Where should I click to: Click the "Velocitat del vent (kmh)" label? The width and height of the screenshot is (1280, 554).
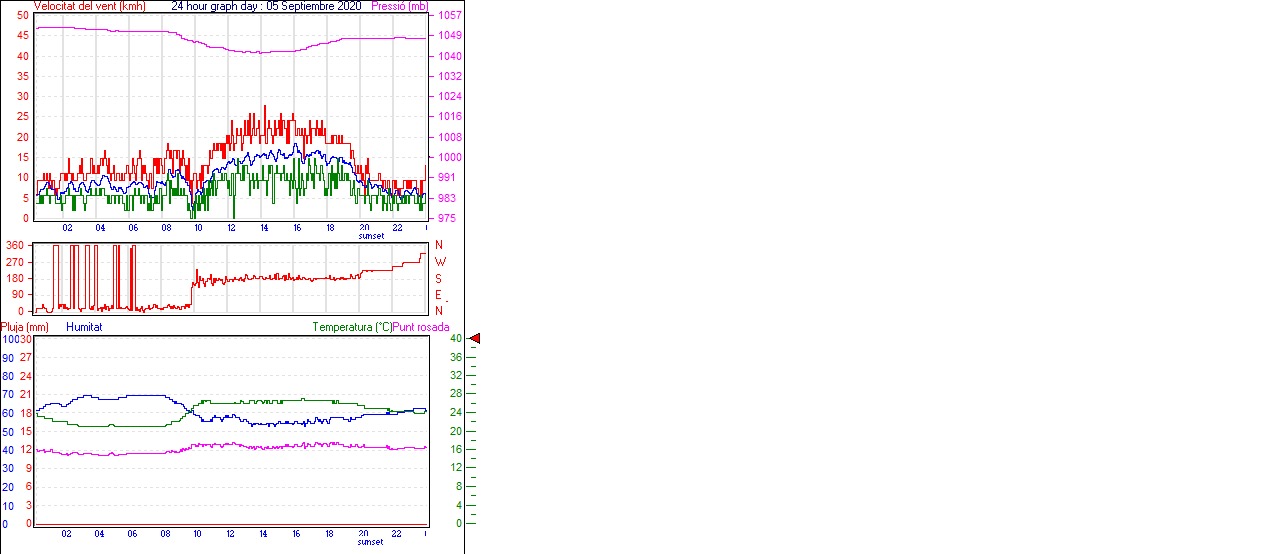point(90,6)
